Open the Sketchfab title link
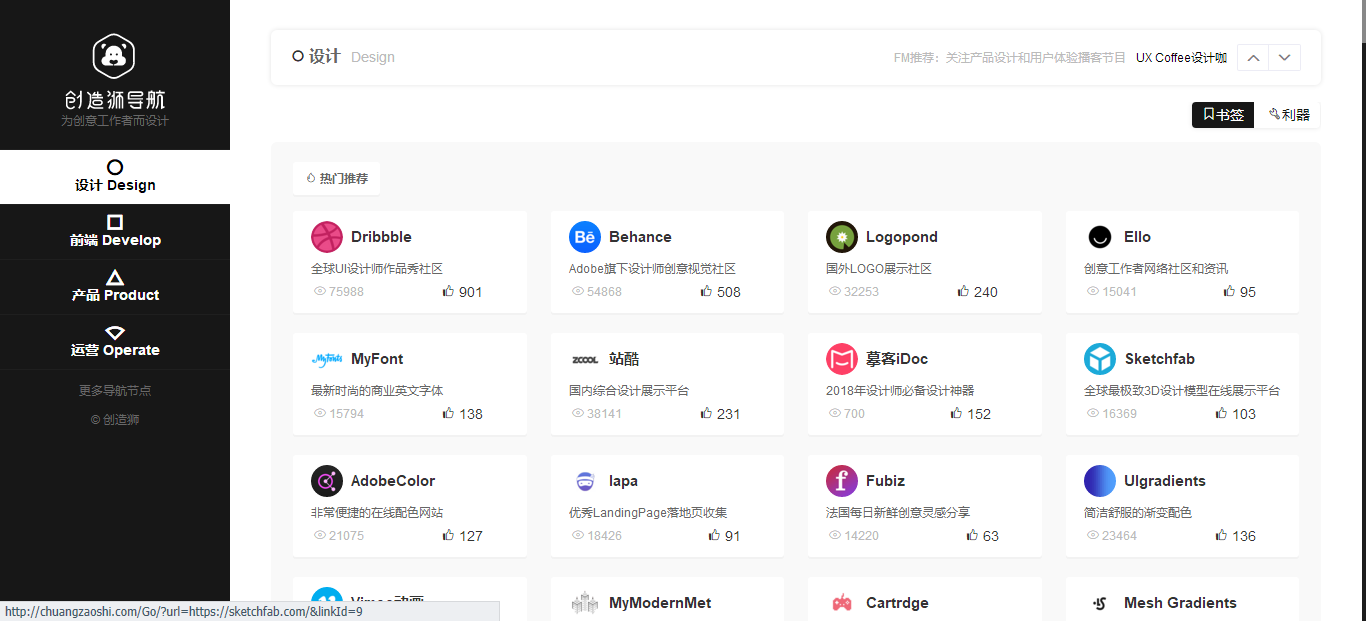 click(x=1159, y=359)
